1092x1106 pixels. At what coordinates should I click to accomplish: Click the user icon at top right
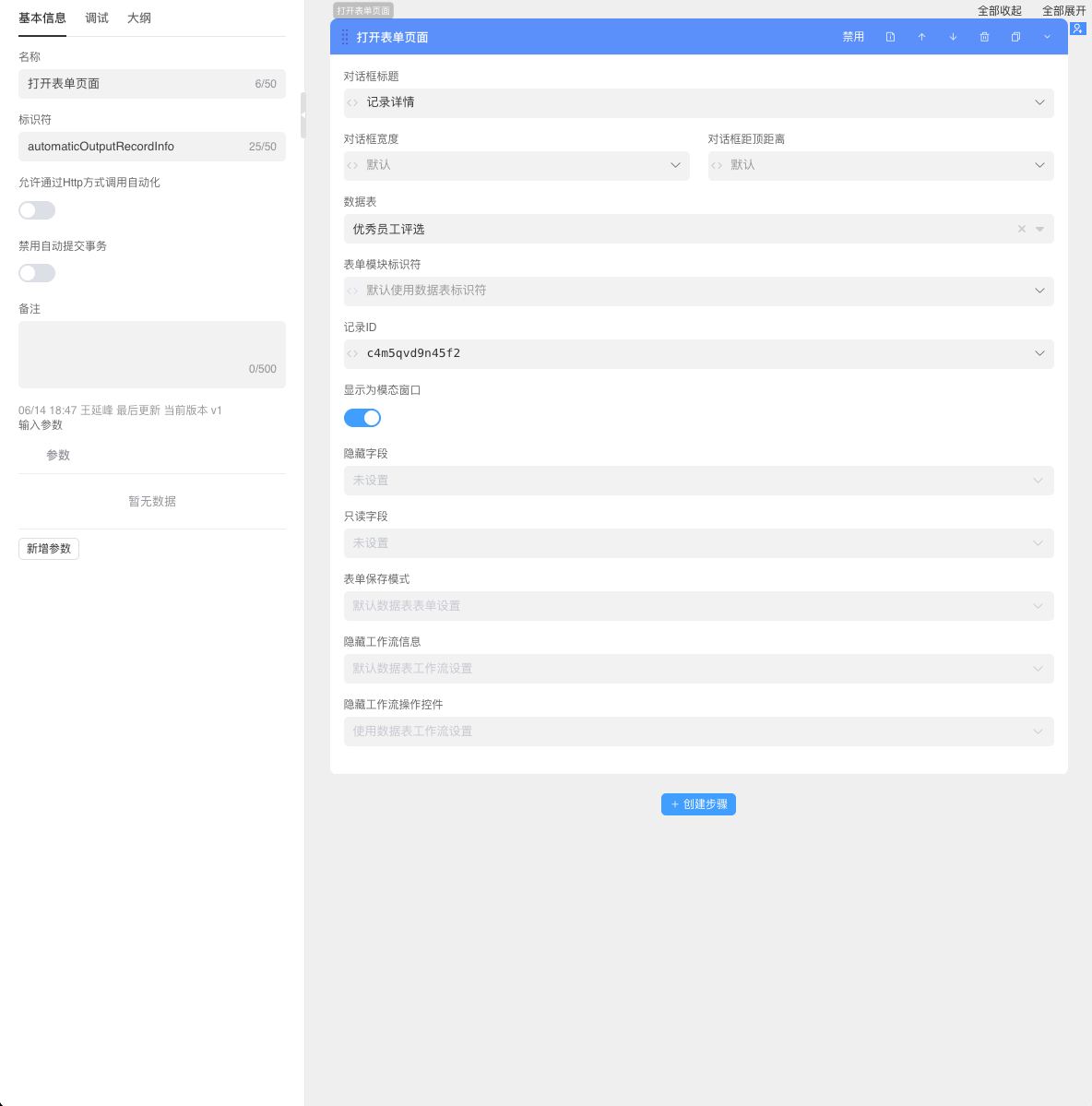[x=1077, y=29]
